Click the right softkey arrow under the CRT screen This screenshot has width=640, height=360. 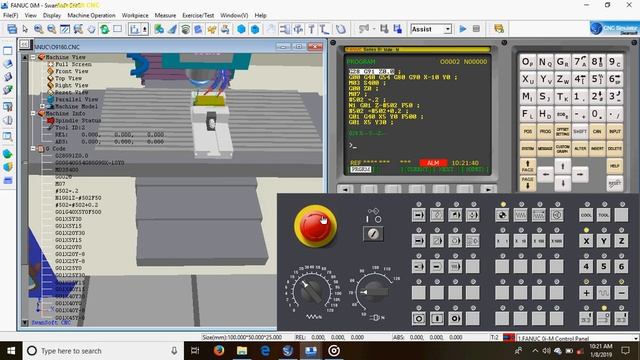(x=488, y=189)
